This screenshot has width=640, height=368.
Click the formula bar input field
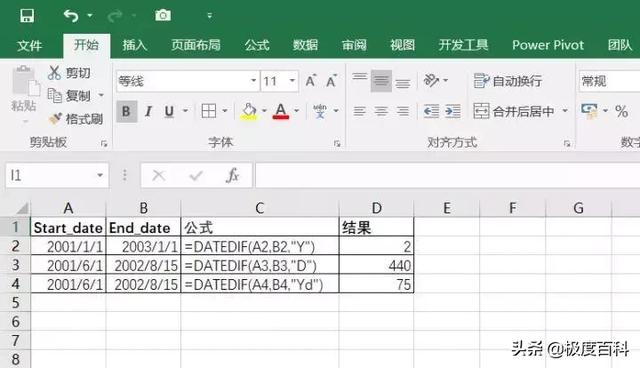pyautogui.click(x=447, y=175)
